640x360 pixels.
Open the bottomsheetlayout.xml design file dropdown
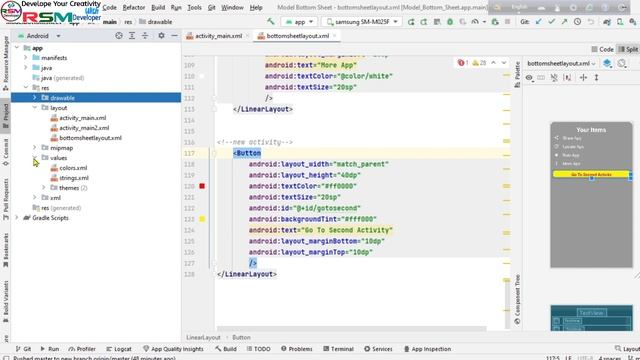pyautogui.click(x=561, y=63)
